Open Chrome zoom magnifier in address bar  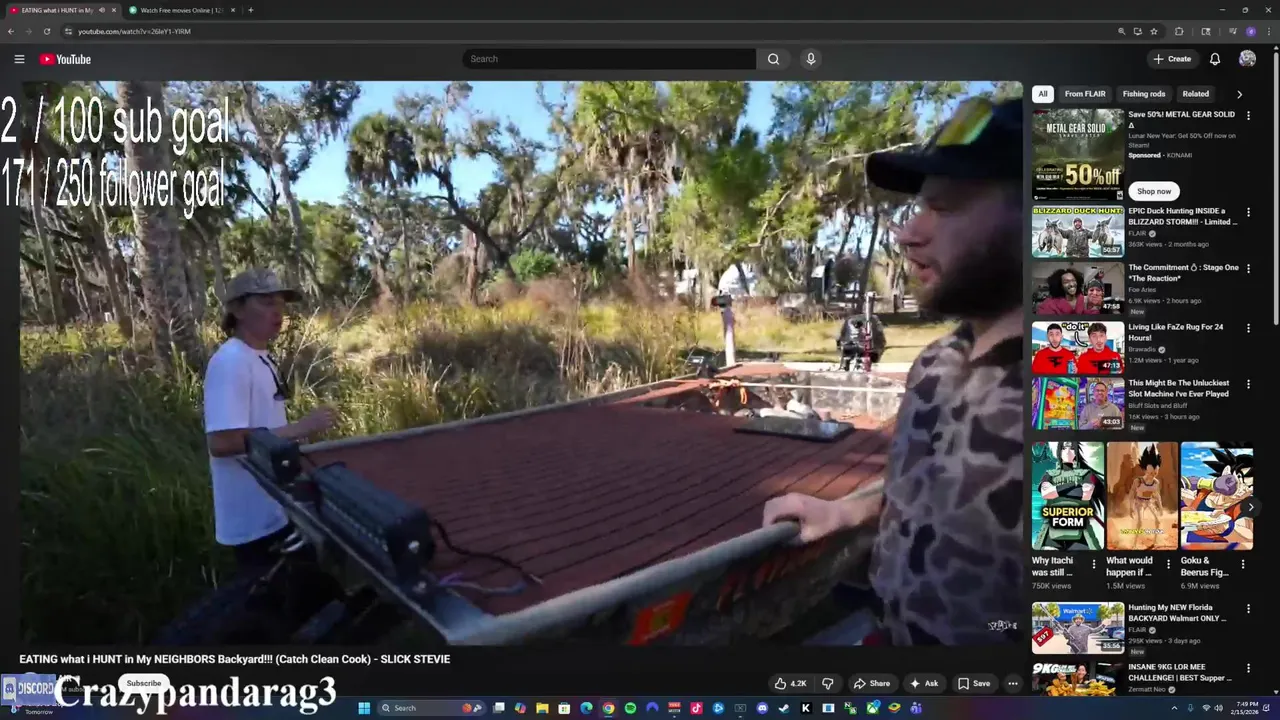[x=1121, y=31]
